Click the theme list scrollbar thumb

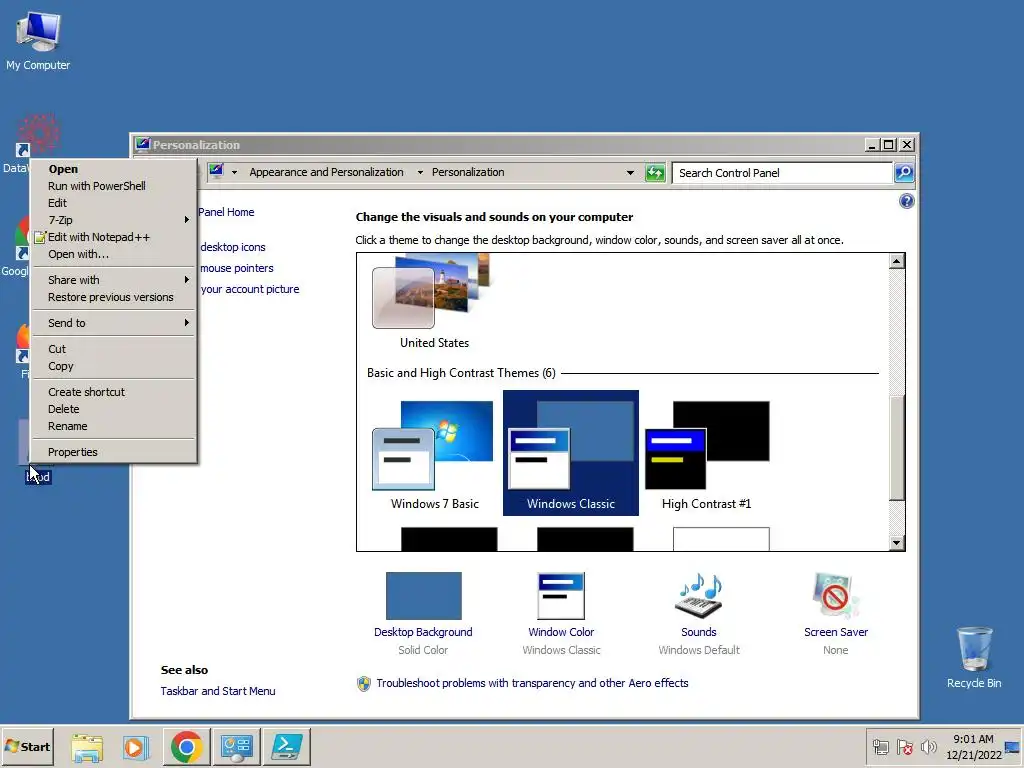coord(897,448)
